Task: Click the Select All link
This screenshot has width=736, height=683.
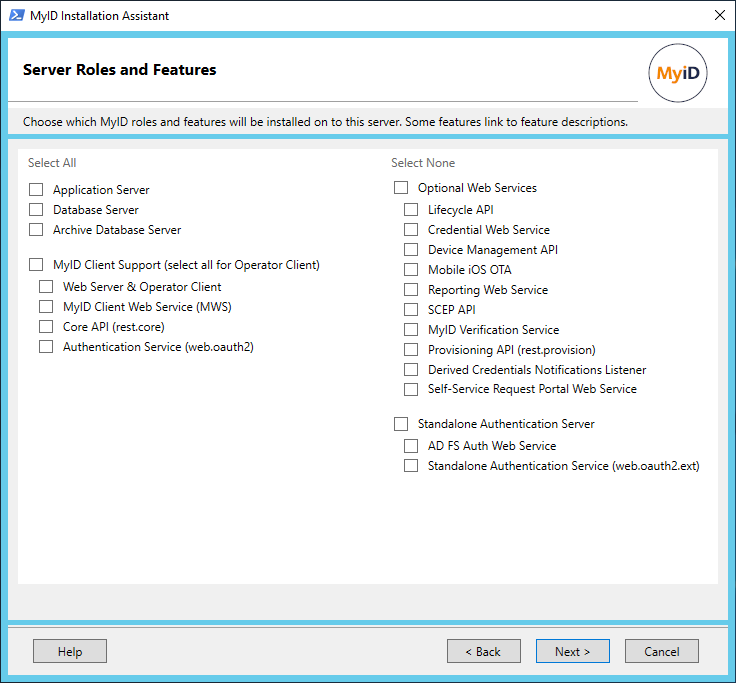Action: tap(52, 163)
